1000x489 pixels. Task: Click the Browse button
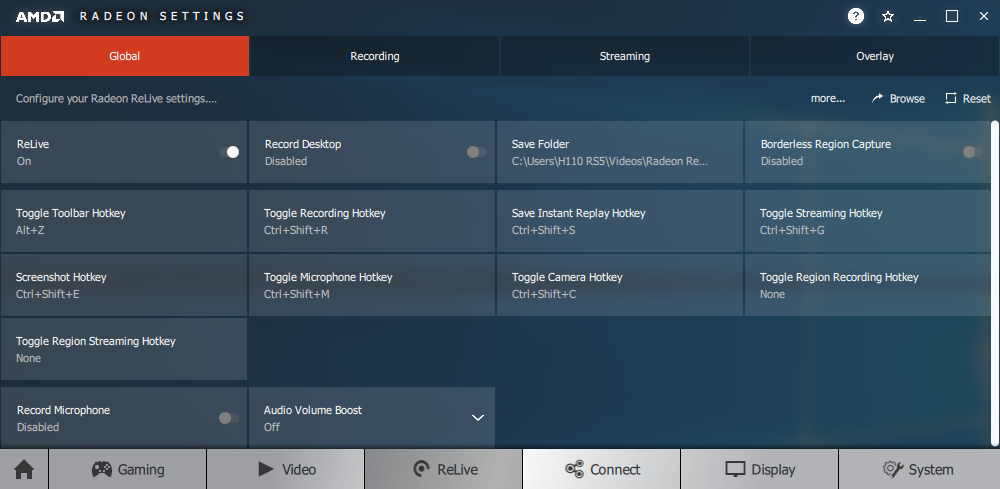click(x=898, y=99)
